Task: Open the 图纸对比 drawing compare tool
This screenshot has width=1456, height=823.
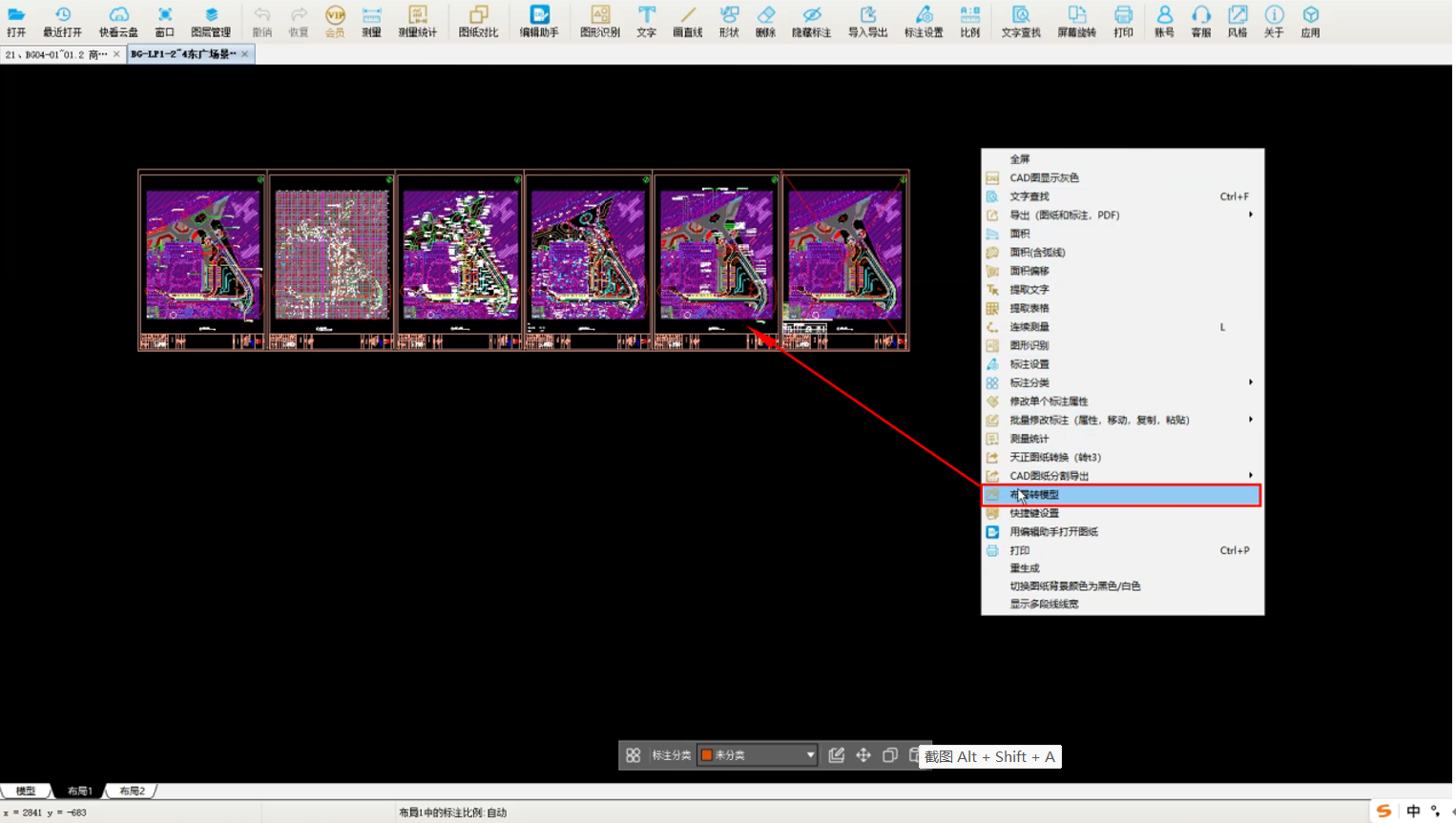Action: click(478, 21)
